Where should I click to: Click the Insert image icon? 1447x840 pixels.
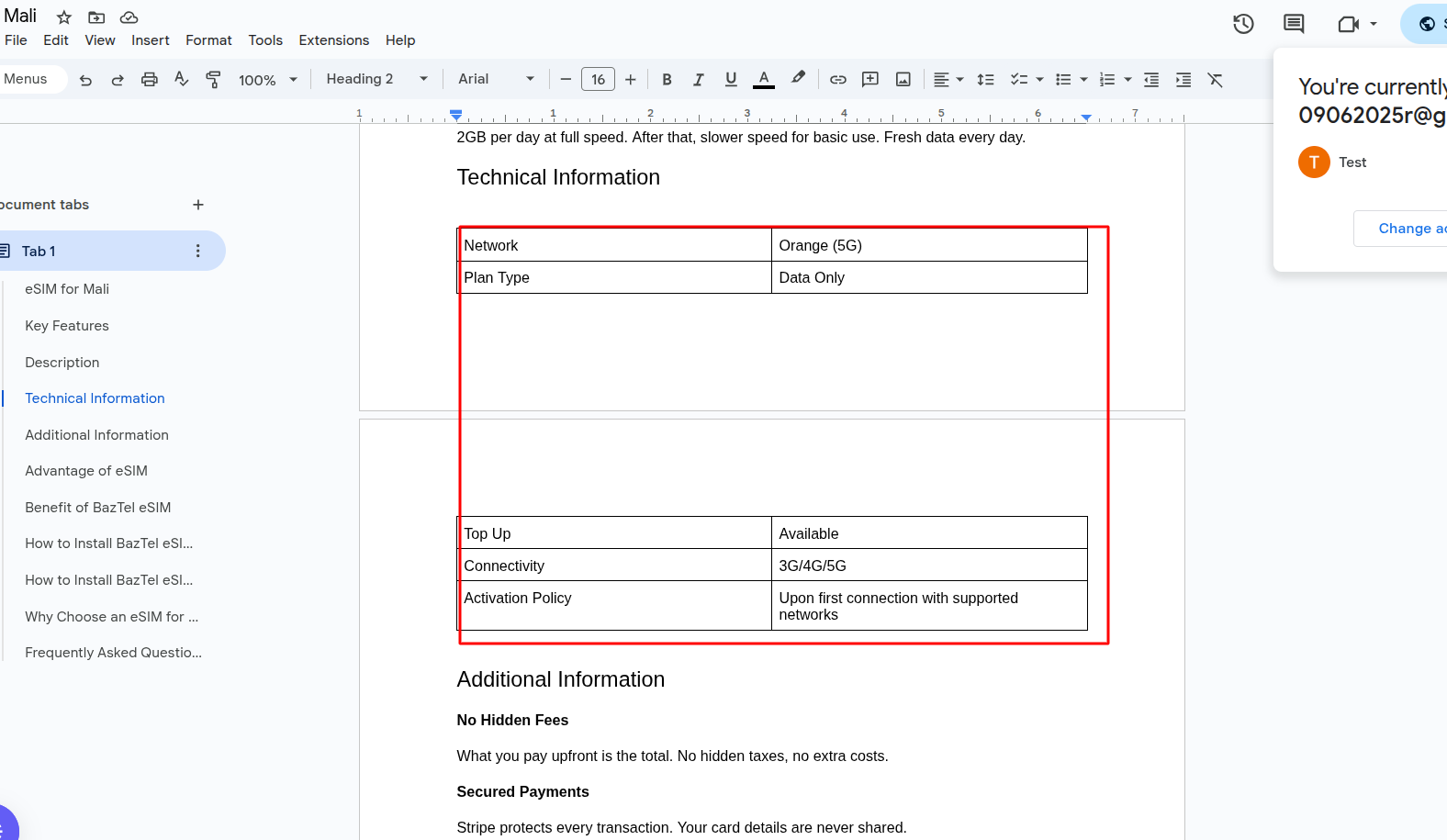(903, 80)
